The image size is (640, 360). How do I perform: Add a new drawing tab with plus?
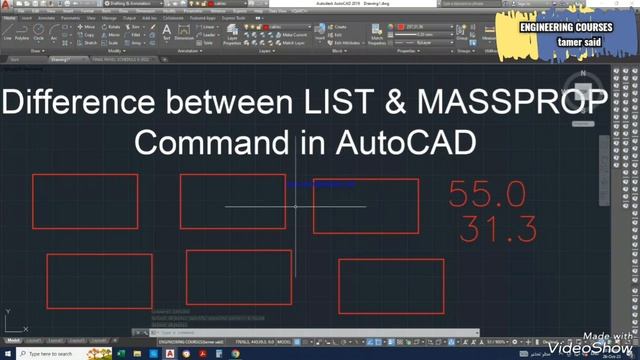tap(165, 60)
